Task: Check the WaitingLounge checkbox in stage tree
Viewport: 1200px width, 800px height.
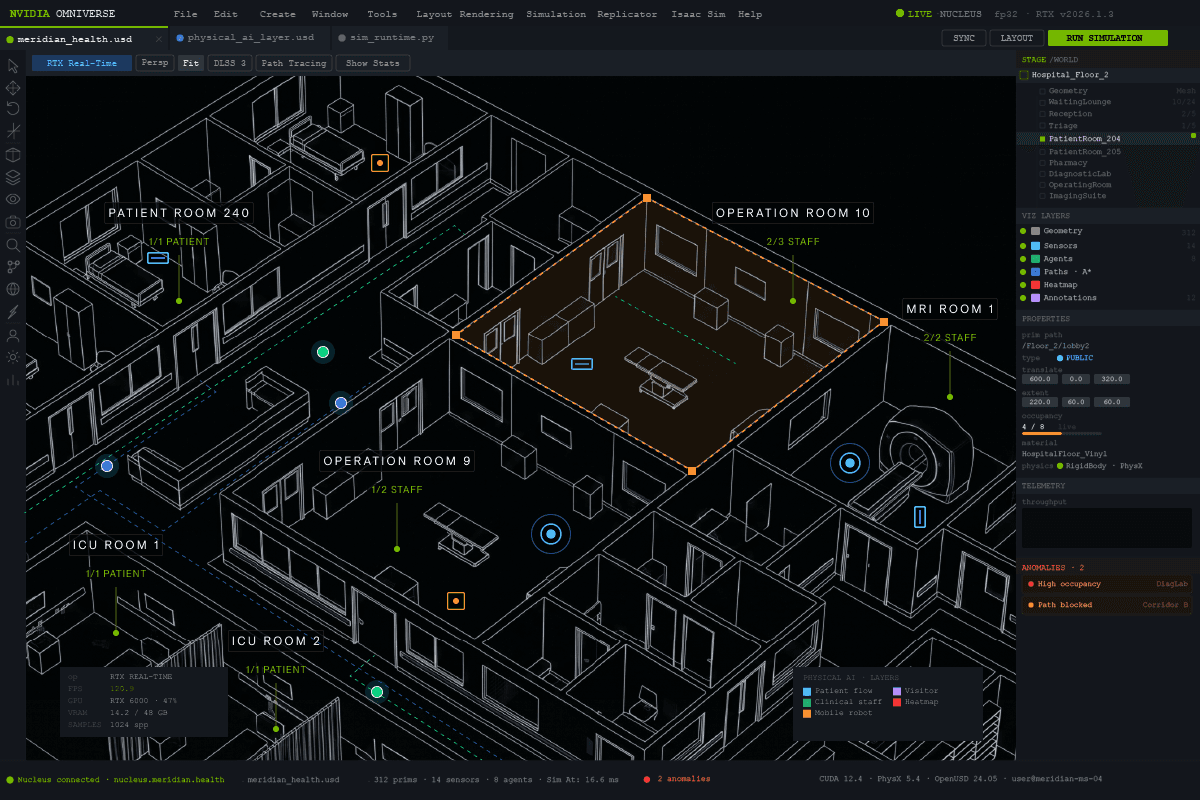Action: point(1042,102)
